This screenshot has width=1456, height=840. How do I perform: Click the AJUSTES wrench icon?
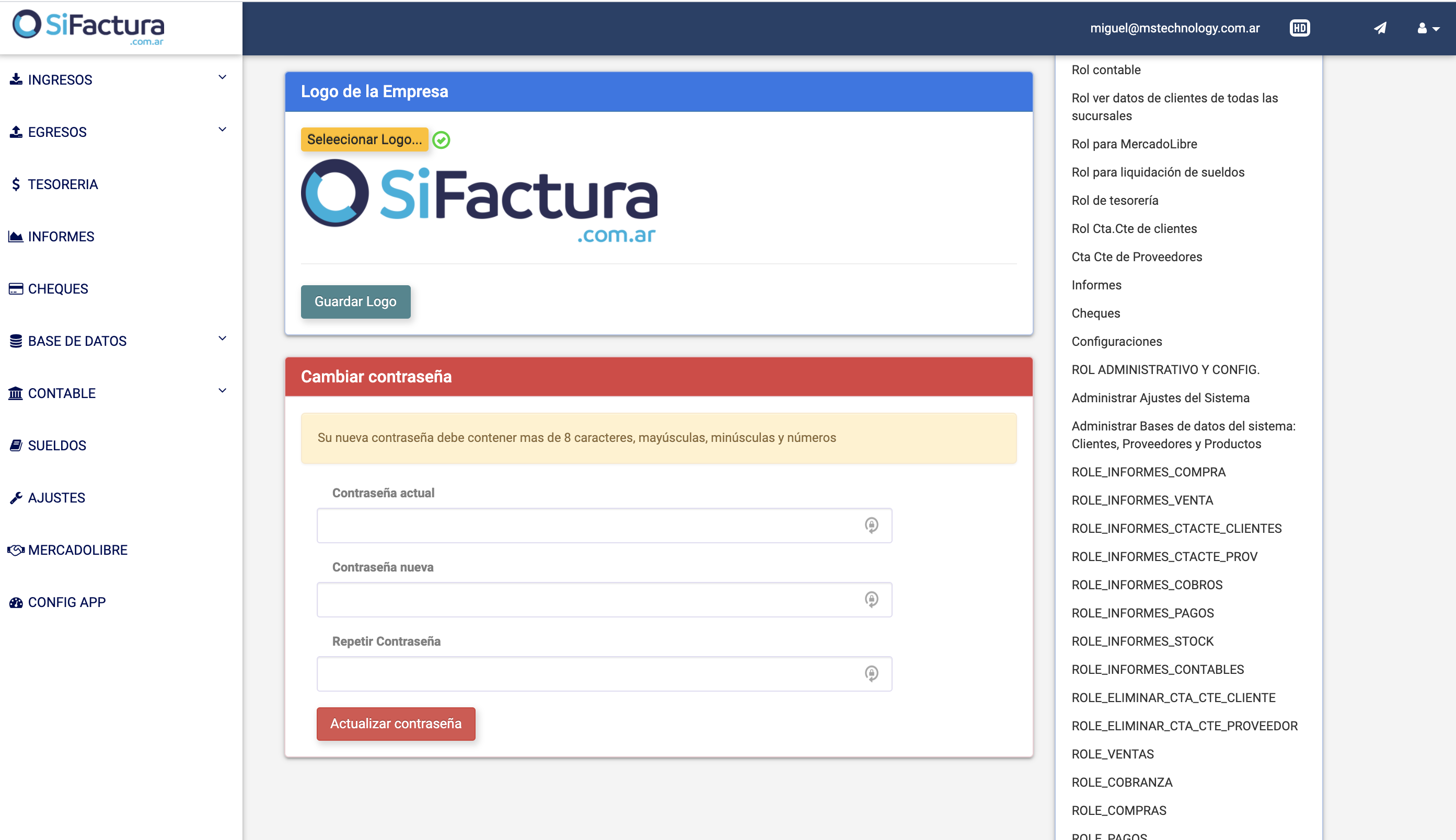pos(16,497)
